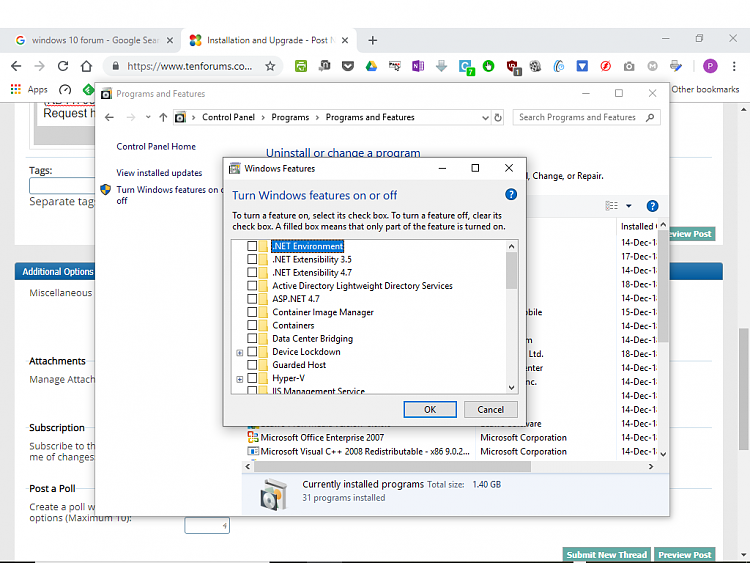
Task: Click Submit New Thread button
Action: [607, 555]
